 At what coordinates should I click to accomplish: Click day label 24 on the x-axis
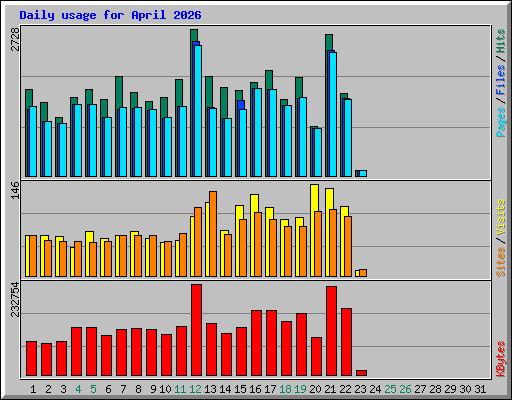375,389
